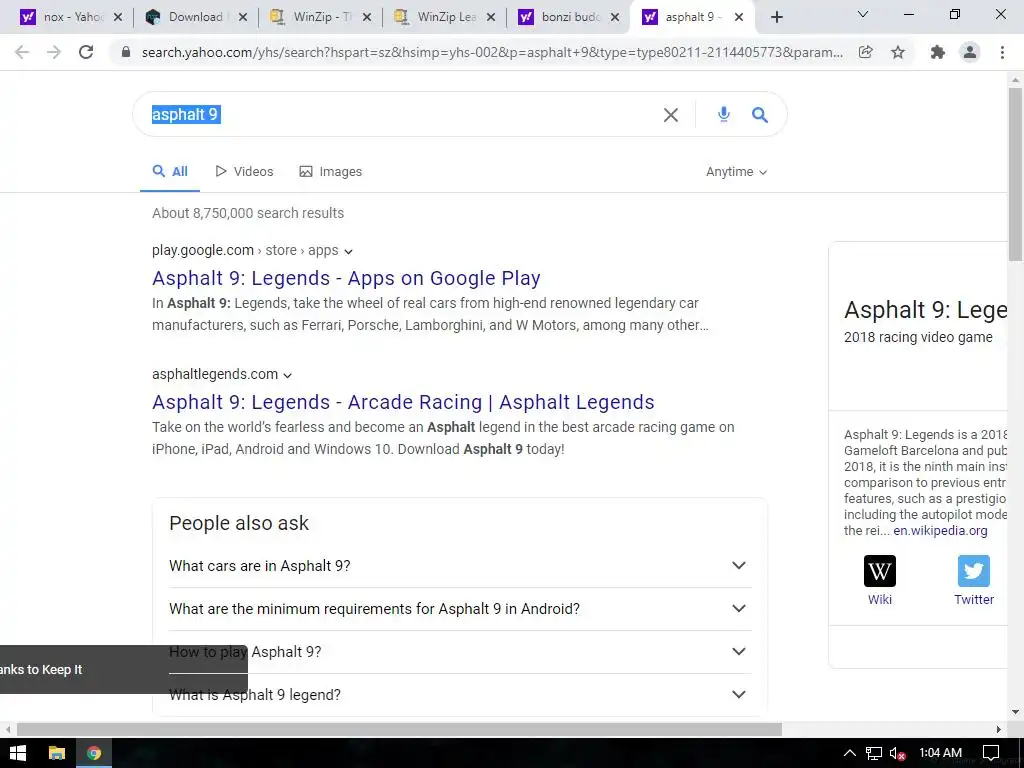Start voice search with microphone
Image resolution: width=1024 pixels, height=768 pixels.
click(x=724, y=115)
